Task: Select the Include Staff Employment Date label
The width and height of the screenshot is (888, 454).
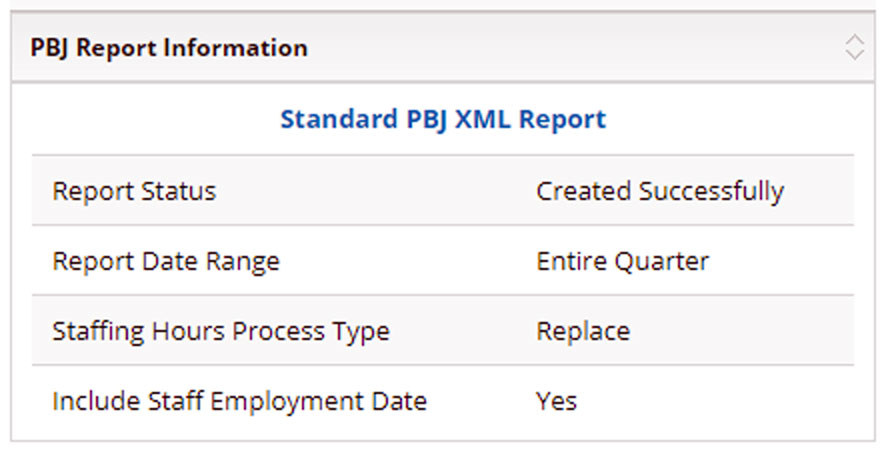Action: click(x=240, y=401)
